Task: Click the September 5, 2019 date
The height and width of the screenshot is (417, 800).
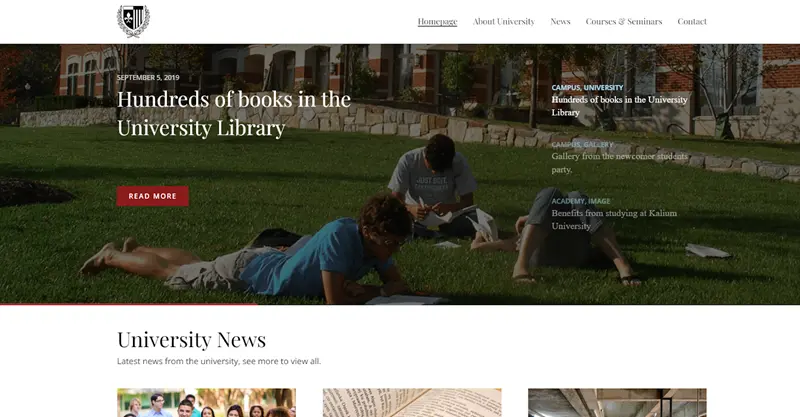Action: 148,78
